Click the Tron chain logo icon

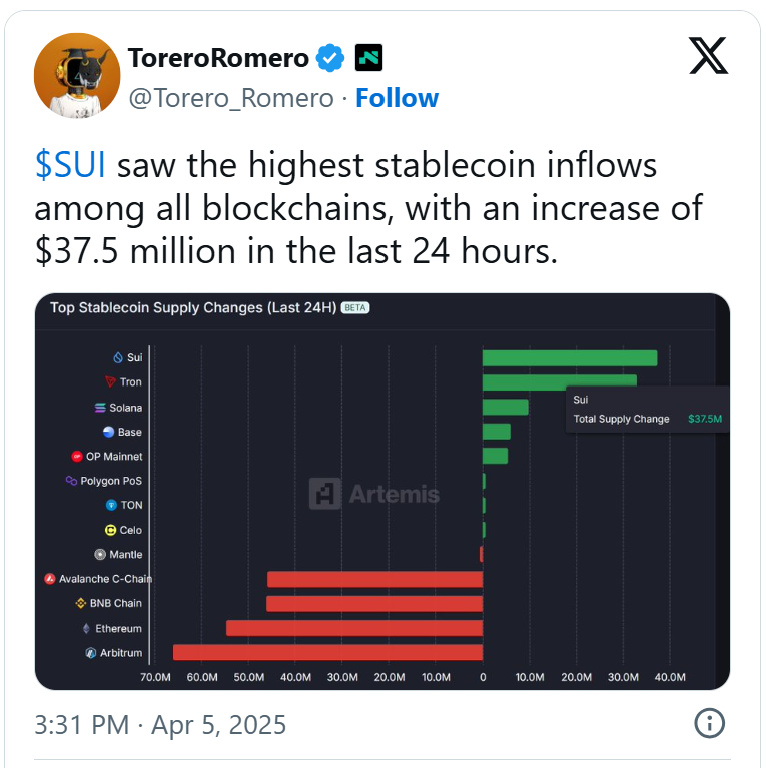coord(110,382)
